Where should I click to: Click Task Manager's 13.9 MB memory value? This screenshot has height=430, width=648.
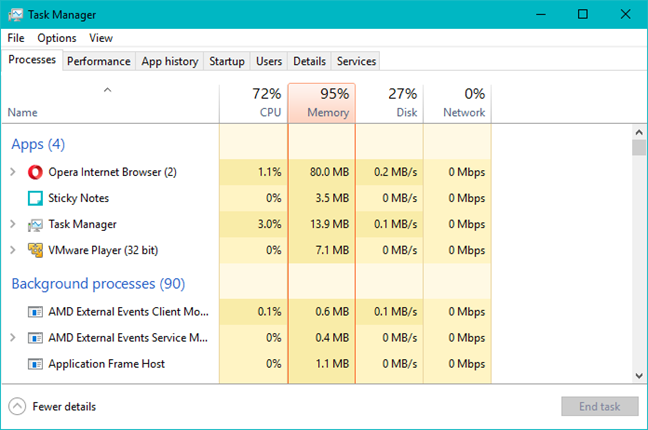click(329, 224)
